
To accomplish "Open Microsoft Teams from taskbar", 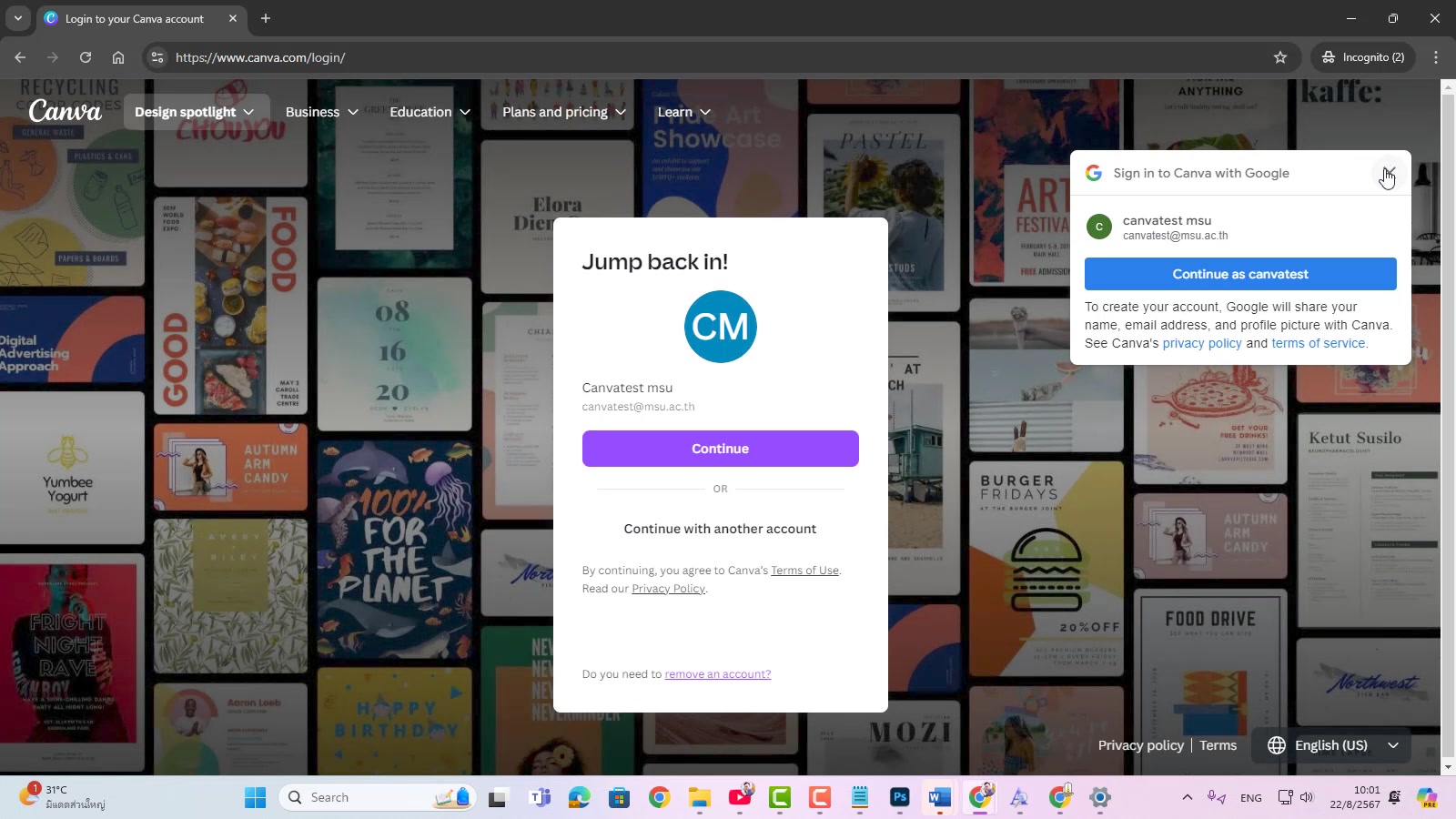I will pos(540,798).
